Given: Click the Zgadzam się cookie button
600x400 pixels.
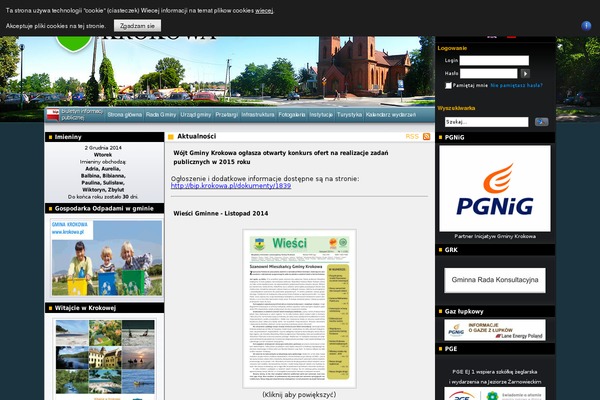Looking at the screenshot, I should click(x=137, y=26).
